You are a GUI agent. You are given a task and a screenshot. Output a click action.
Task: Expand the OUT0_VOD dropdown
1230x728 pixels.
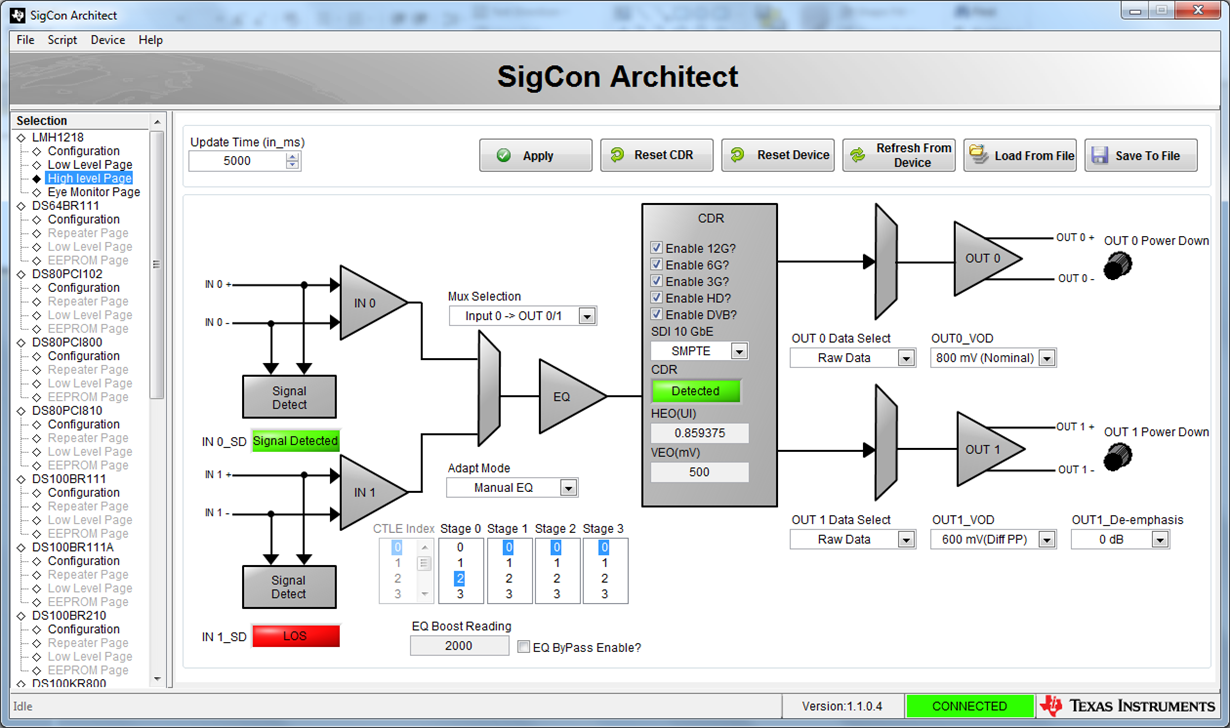(1046, 358)
